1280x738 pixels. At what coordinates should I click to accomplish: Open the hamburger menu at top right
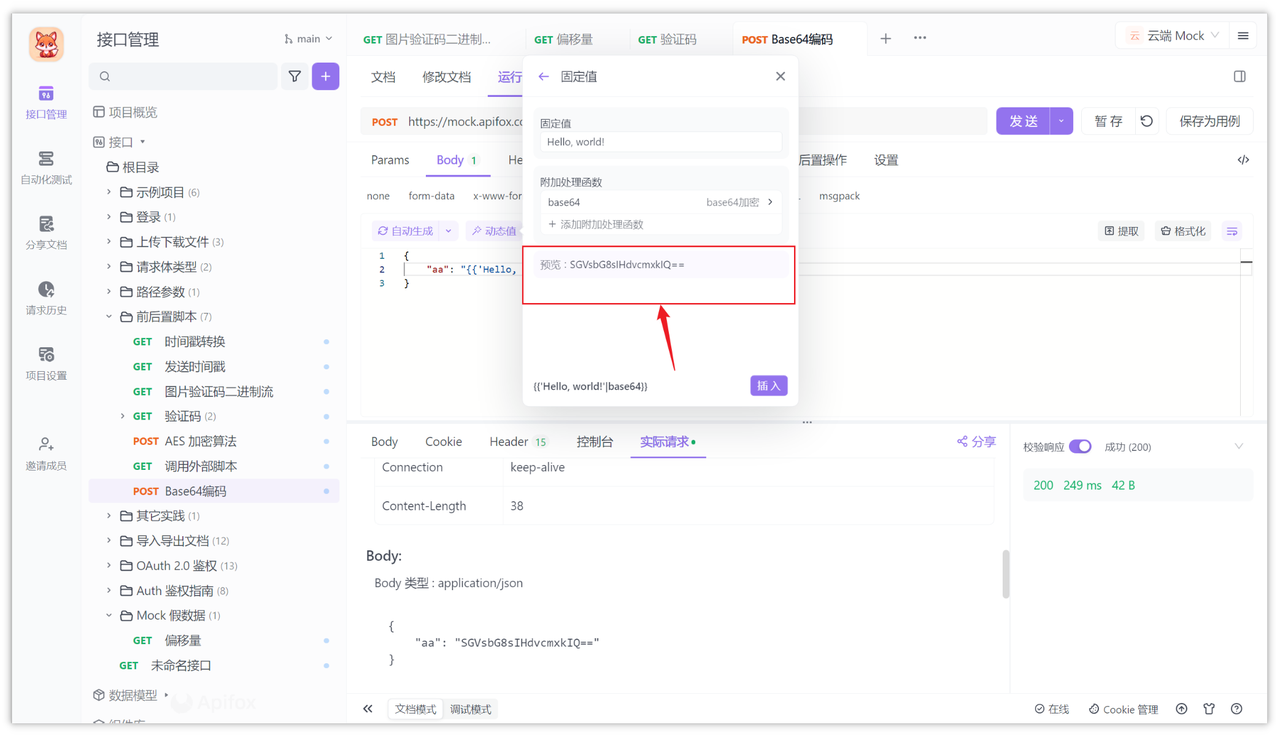(x=1243, y=36)
